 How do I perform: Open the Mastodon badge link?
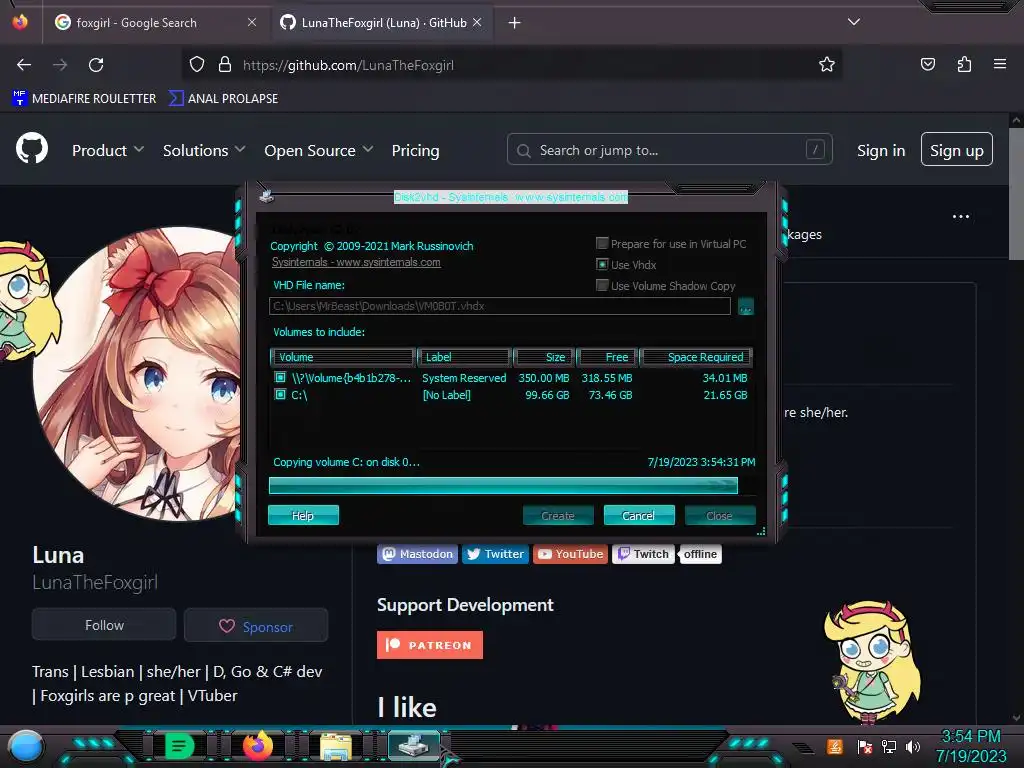(x=417, y=554)
